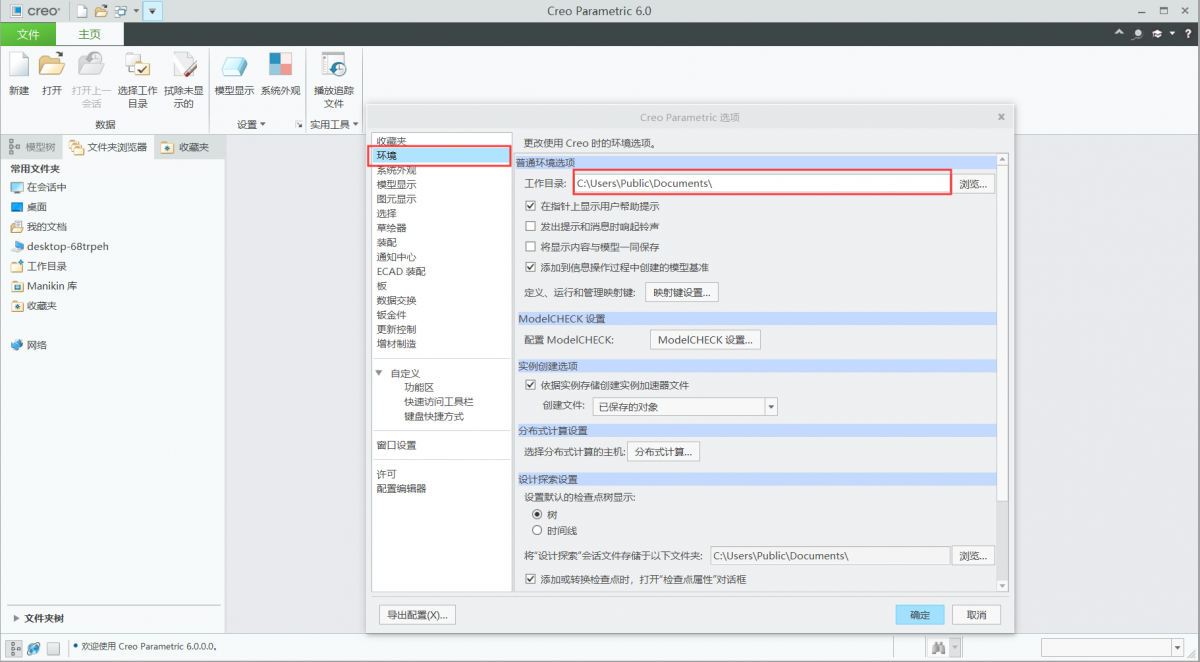Open 系统外观 from the ribbon
Image resolution: width=1200 pixels, height=662 pixels.
(280, 65)
